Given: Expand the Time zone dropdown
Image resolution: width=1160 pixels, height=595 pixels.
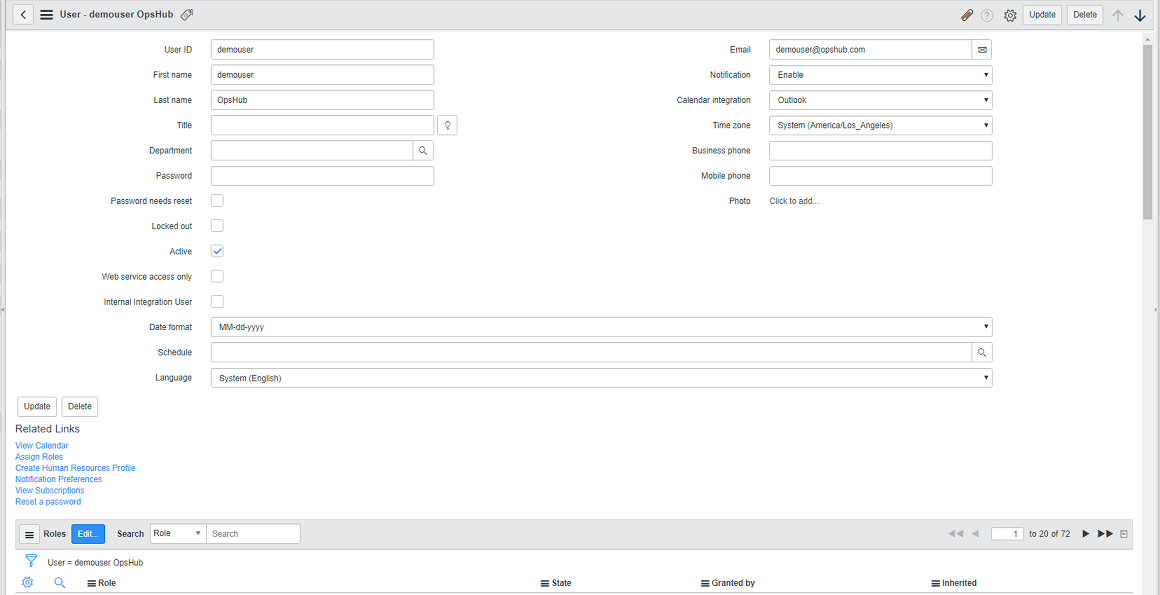Looking at the screenshot, I should click(x=880, y=125).
